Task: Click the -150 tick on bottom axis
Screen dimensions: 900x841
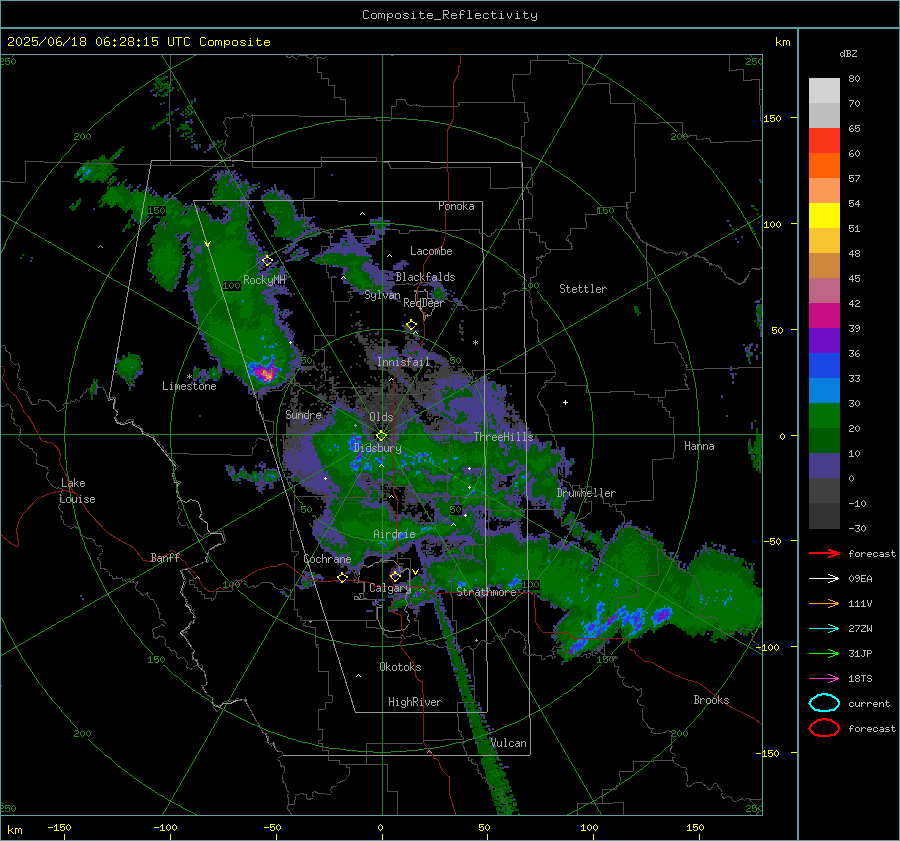Action: (59, 828)
